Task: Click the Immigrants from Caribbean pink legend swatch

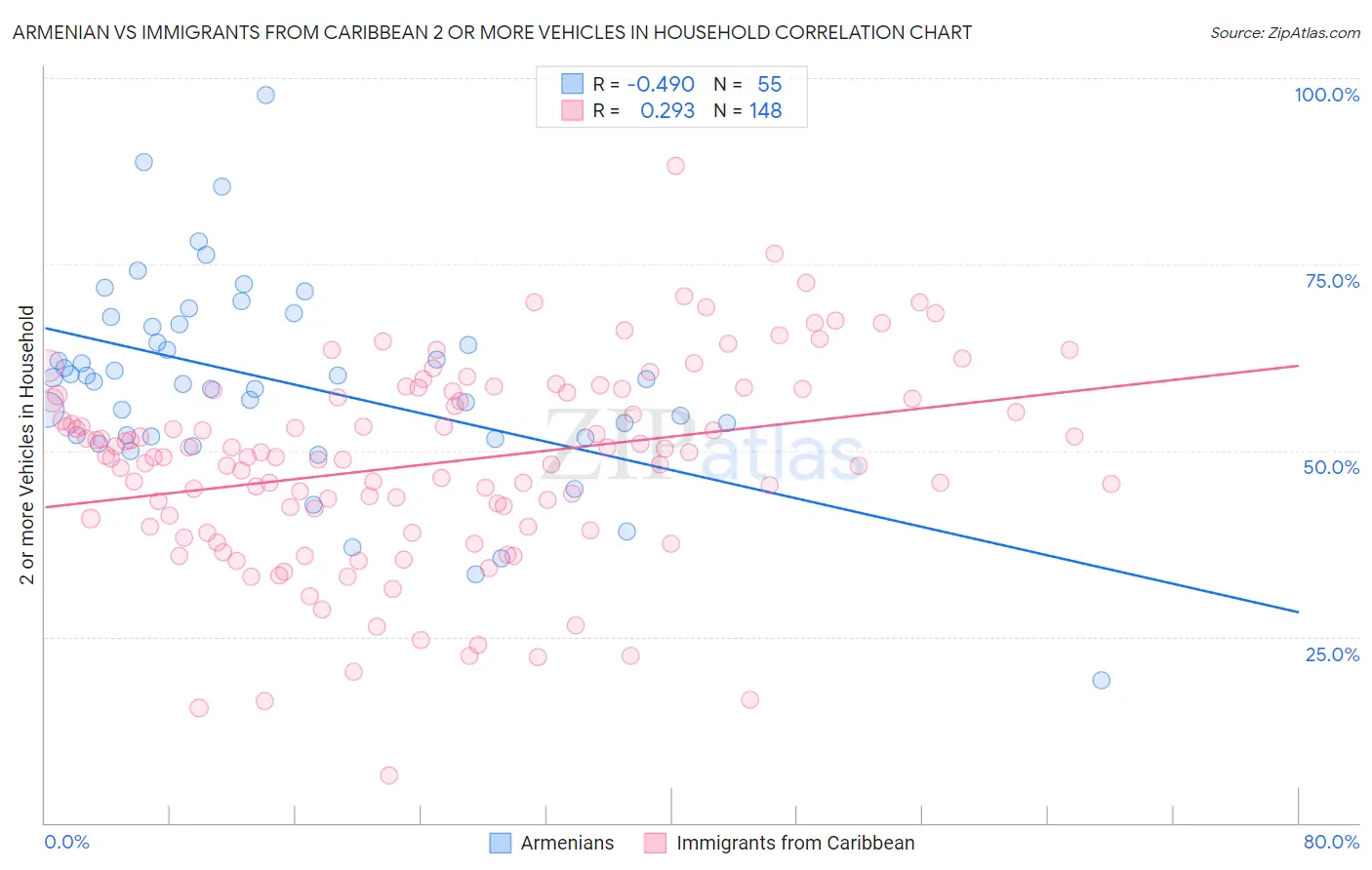Action: point(655,843)
